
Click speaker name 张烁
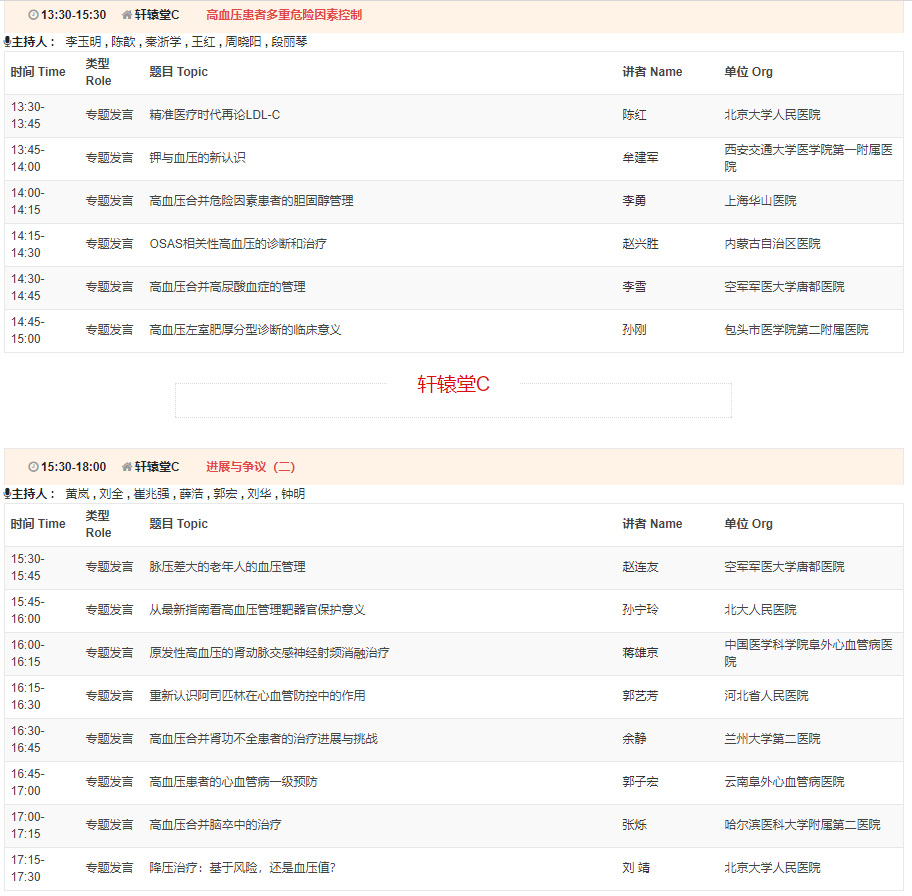coord(634,826)
